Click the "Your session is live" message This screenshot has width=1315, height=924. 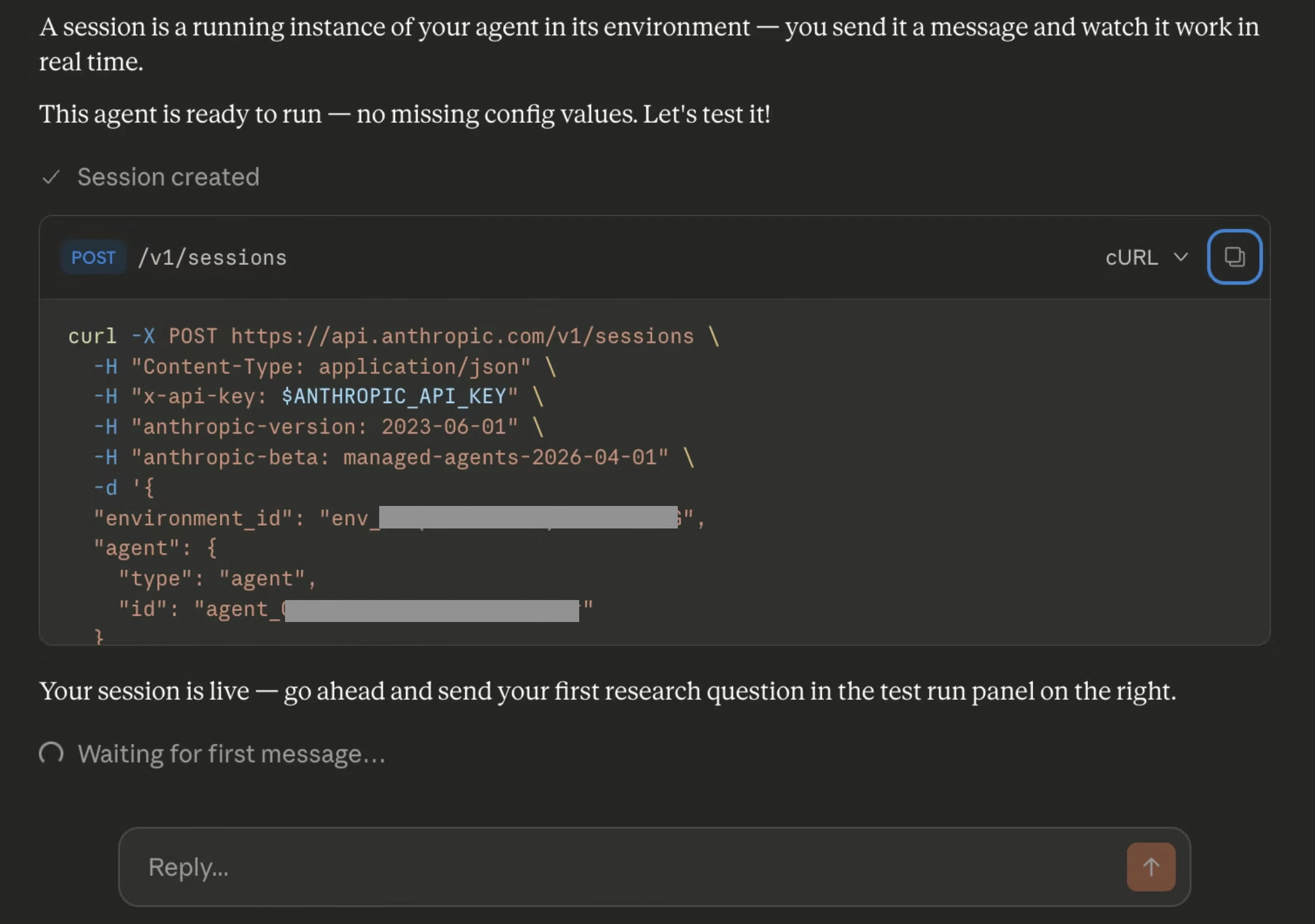[x=607, y=691]
